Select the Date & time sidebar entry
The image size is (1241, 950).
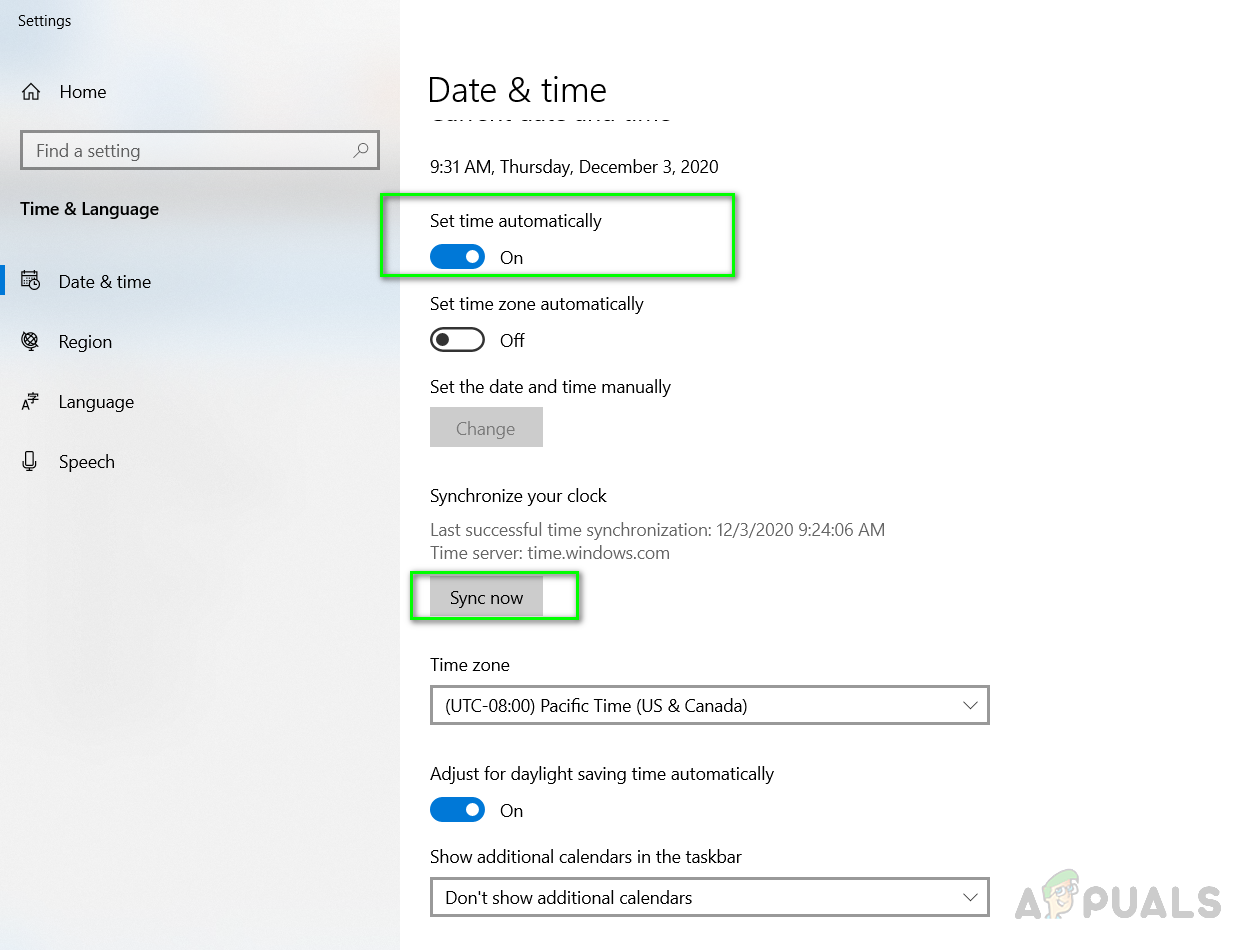[x=105, y=282]
